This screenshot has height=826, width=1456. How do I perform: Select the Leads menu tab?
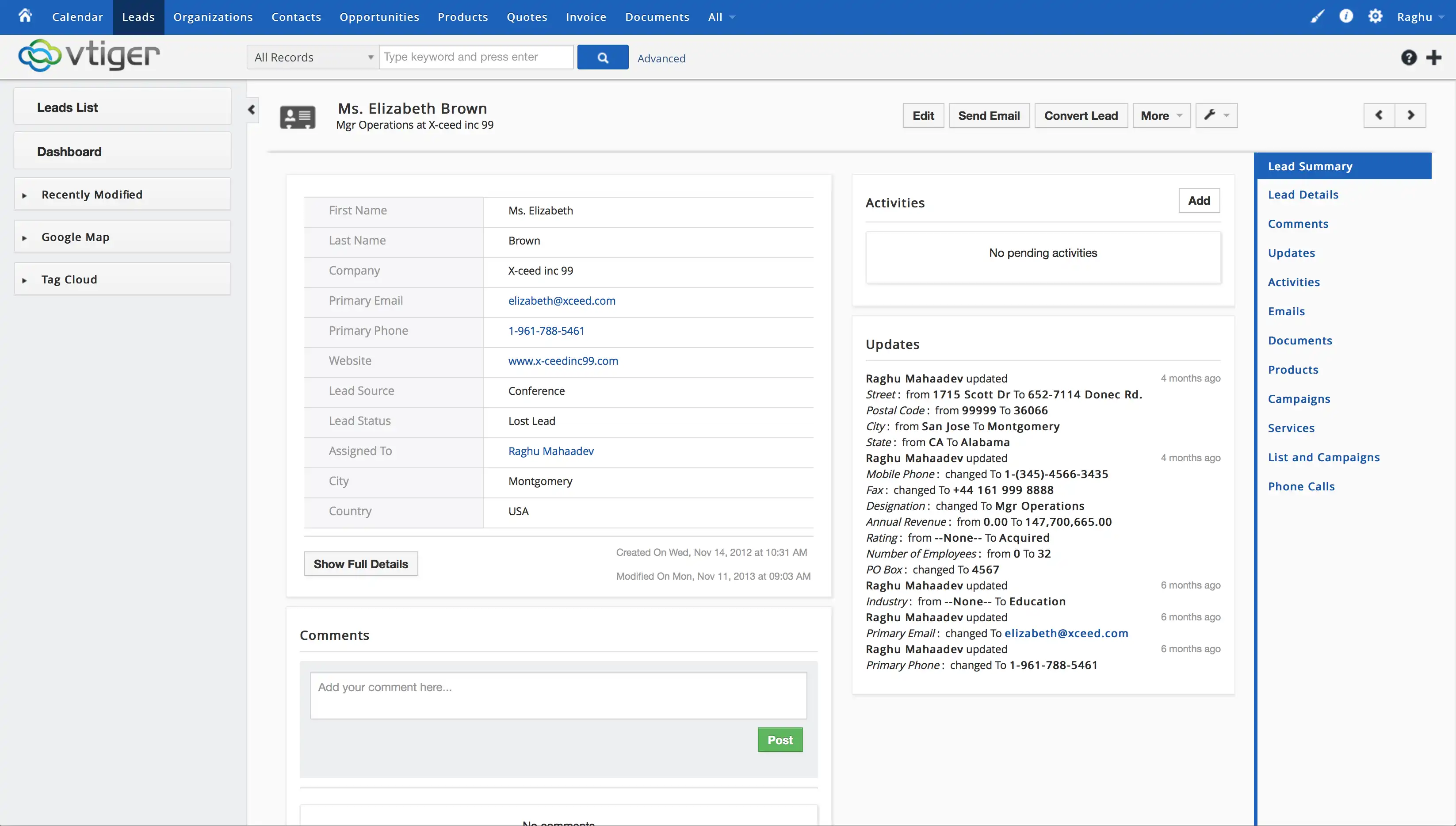[x=137, y=17]
